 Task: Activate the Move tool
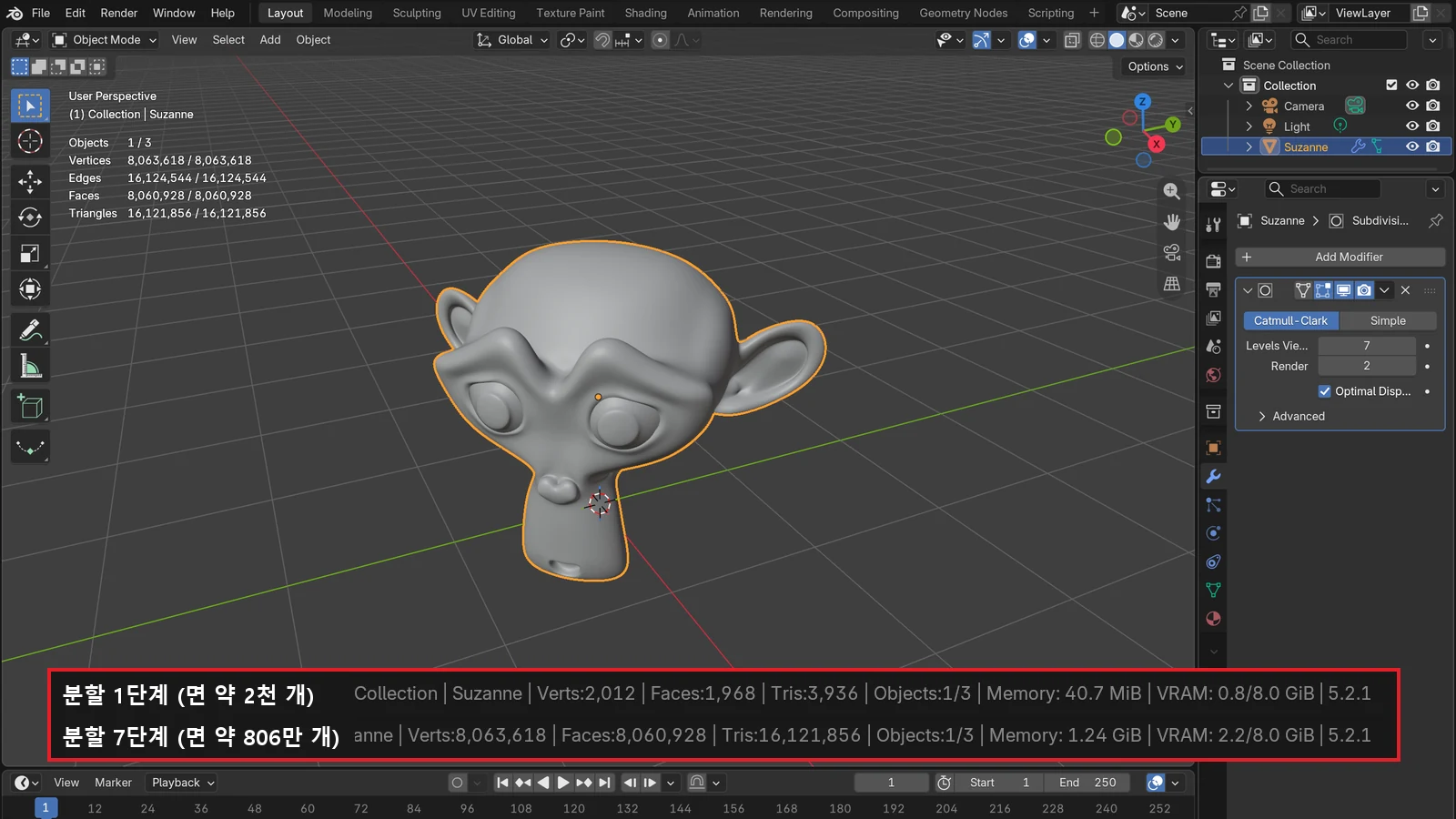pyautogui.click(x=30, y=181)
